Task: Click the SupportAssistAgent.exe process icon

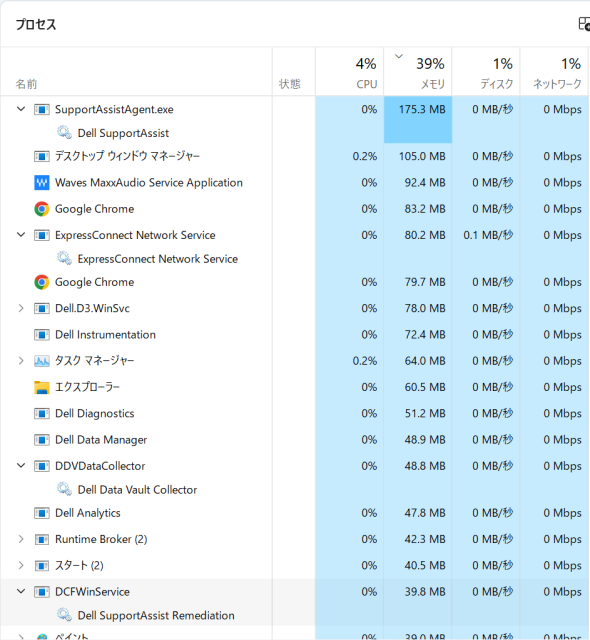Action: coord(42,109)
